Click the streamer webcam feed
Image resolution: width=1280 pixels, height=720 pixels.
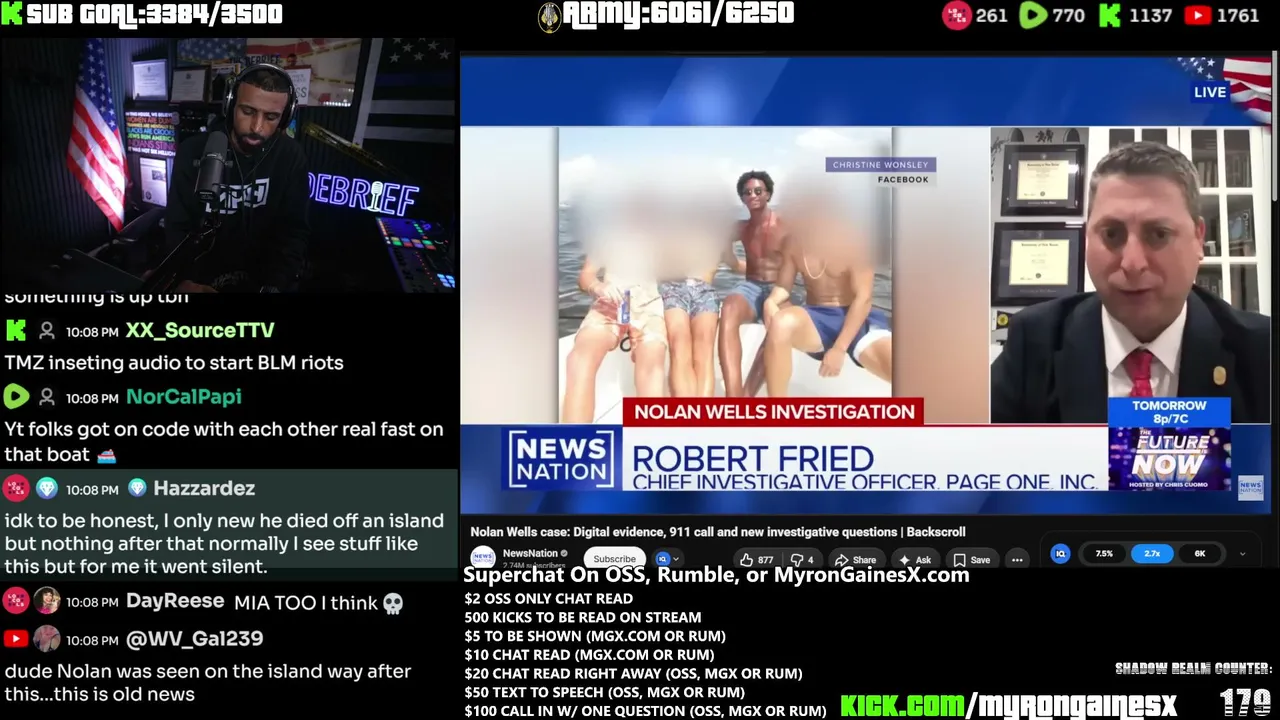pyautogui.click(x=228, y=164)
